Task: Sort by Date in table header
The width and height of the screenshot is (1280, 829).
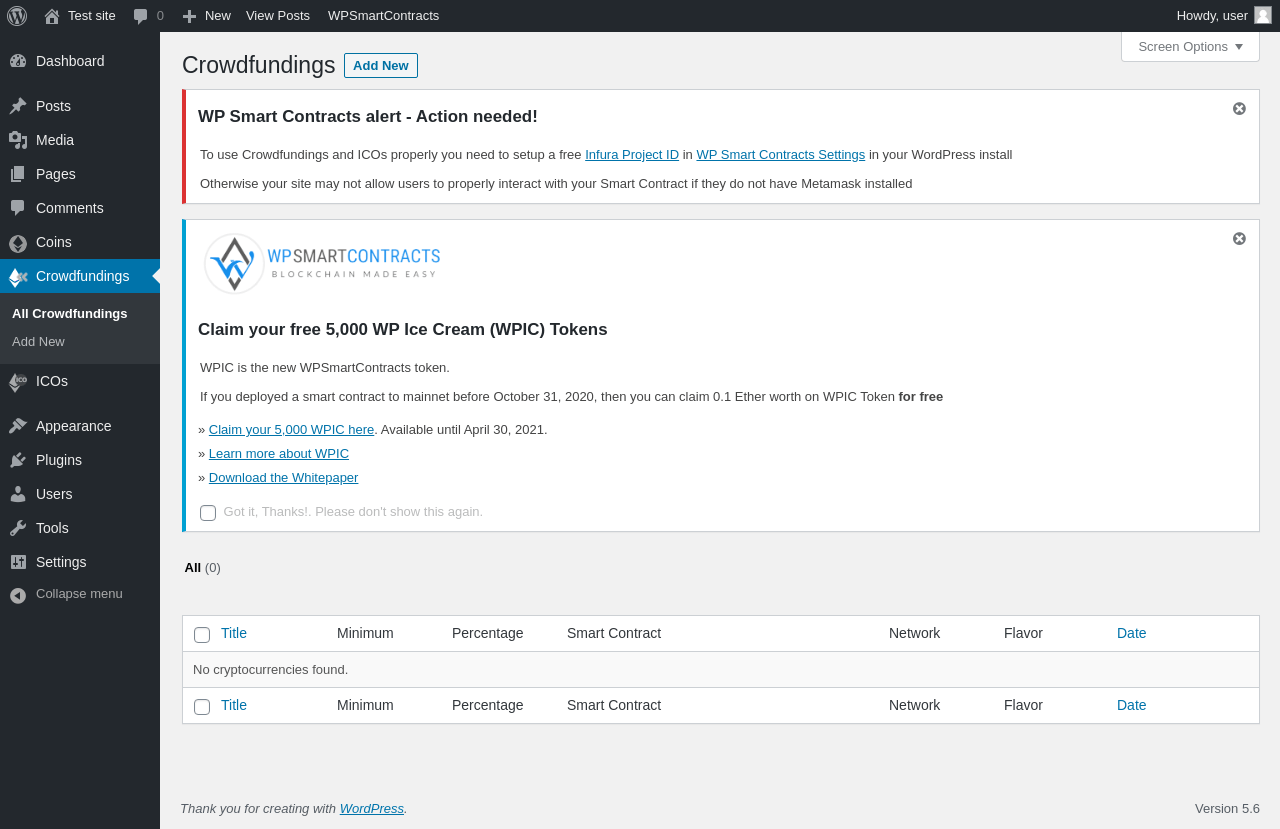Action: tap(1132, 633)
